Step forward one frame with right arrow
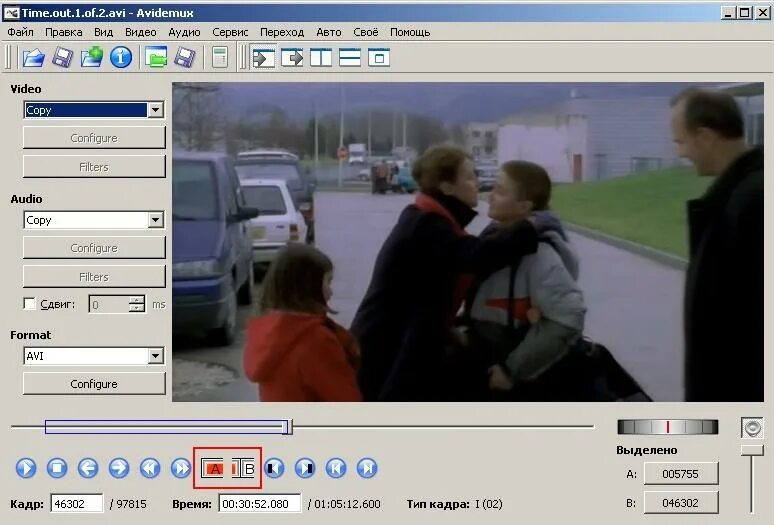This screenshot has height=525, width=774. (119, 468)
